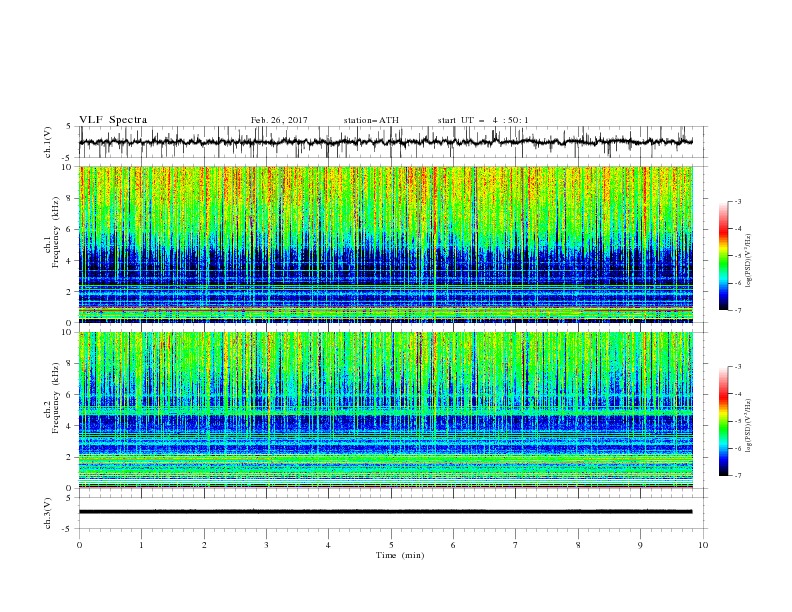Click the ch.1 voltage waveform trace
Image resolution: width=792 pixels, height=612 pixels.
click(386, 142)
